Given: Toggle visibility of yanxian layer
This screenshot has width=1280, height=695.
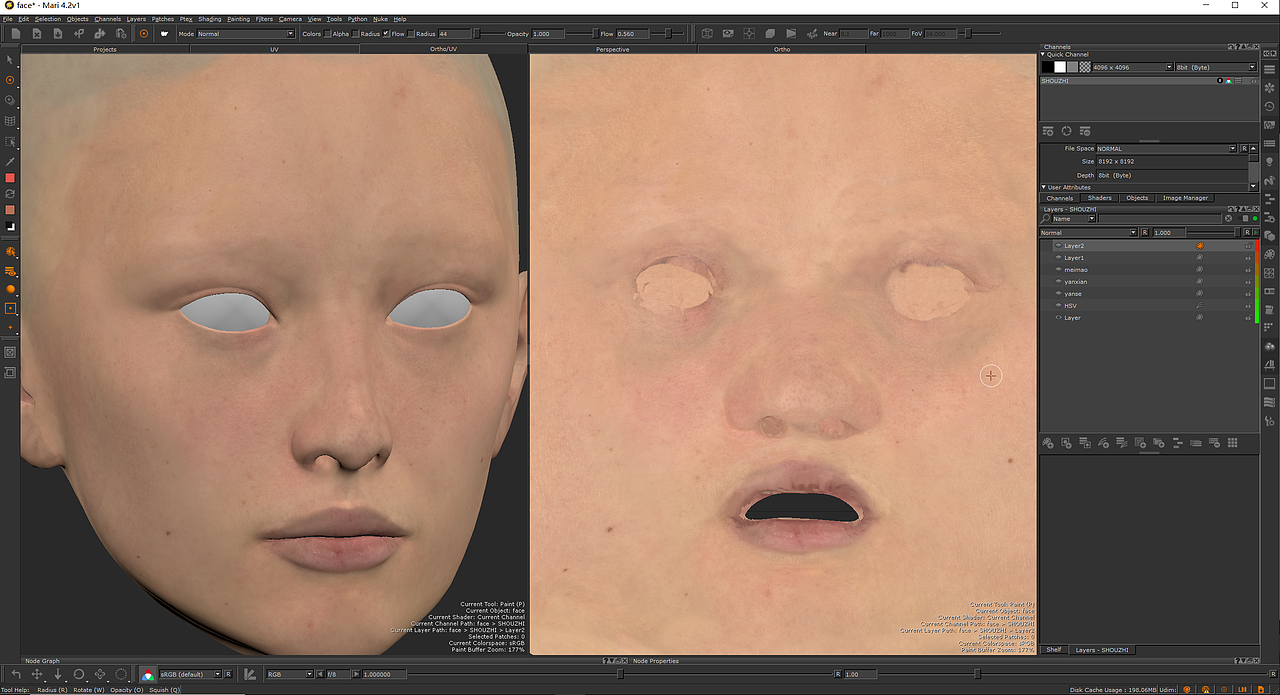Looking at the screenshot, I should (x=1059, y=281).
